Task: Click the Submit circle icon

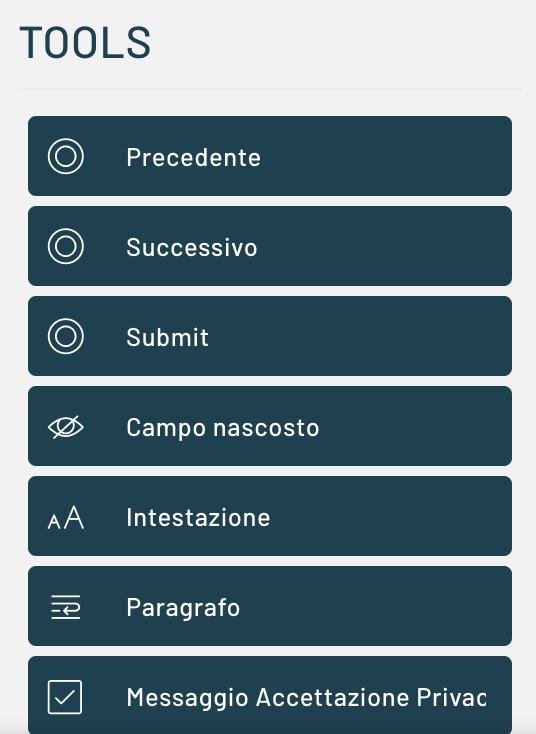Action: [66, 336]
